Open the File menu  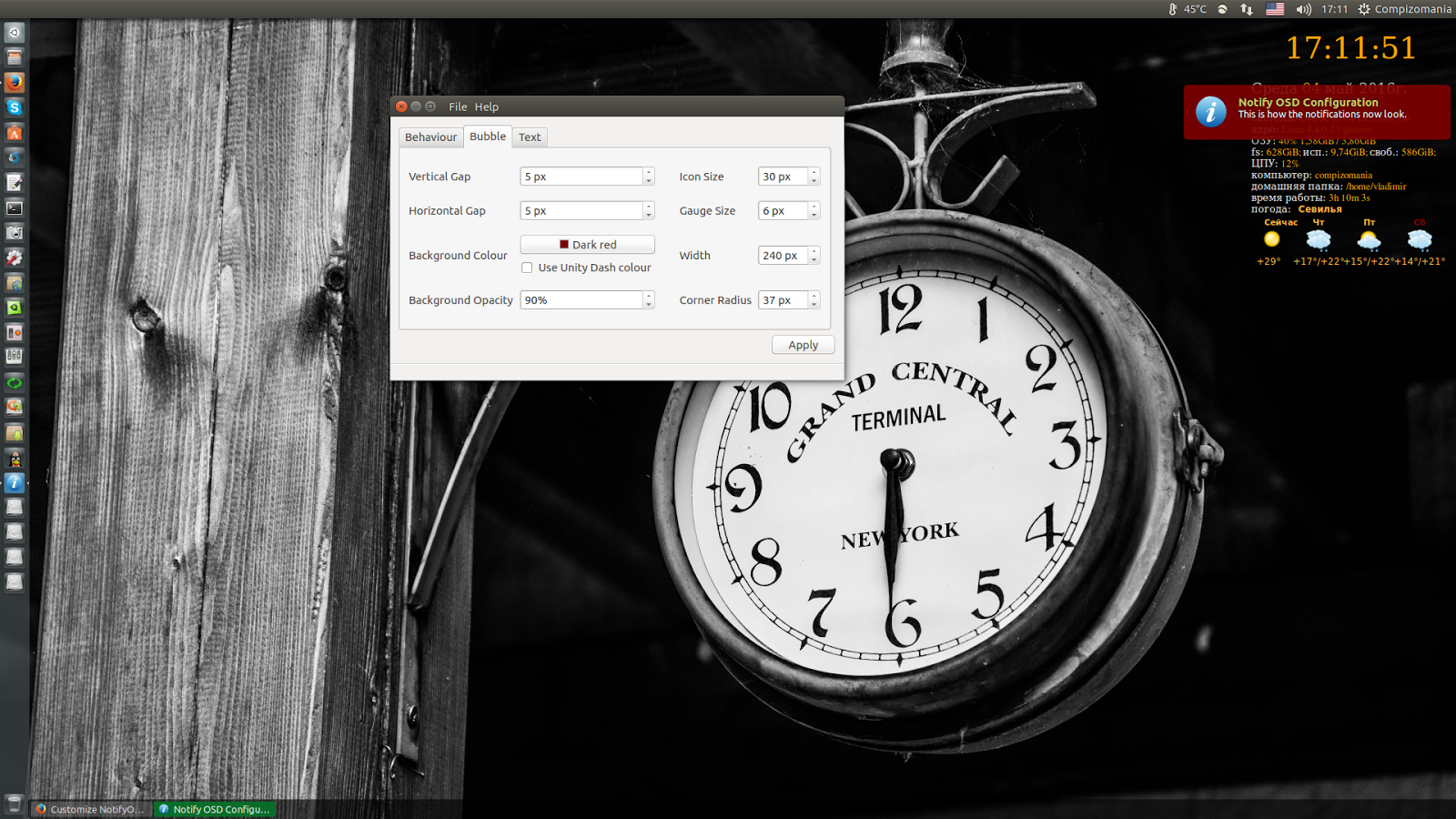pos(458,106)
